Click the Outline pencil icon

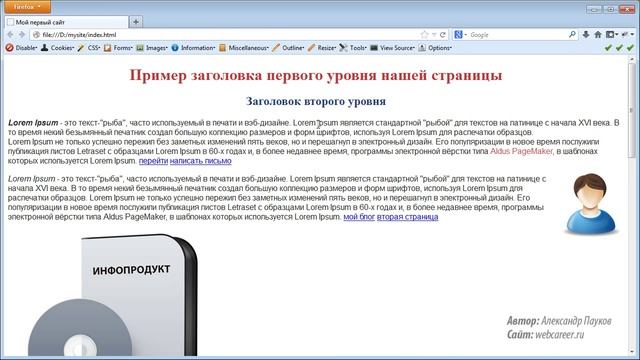tap(276, 48)
